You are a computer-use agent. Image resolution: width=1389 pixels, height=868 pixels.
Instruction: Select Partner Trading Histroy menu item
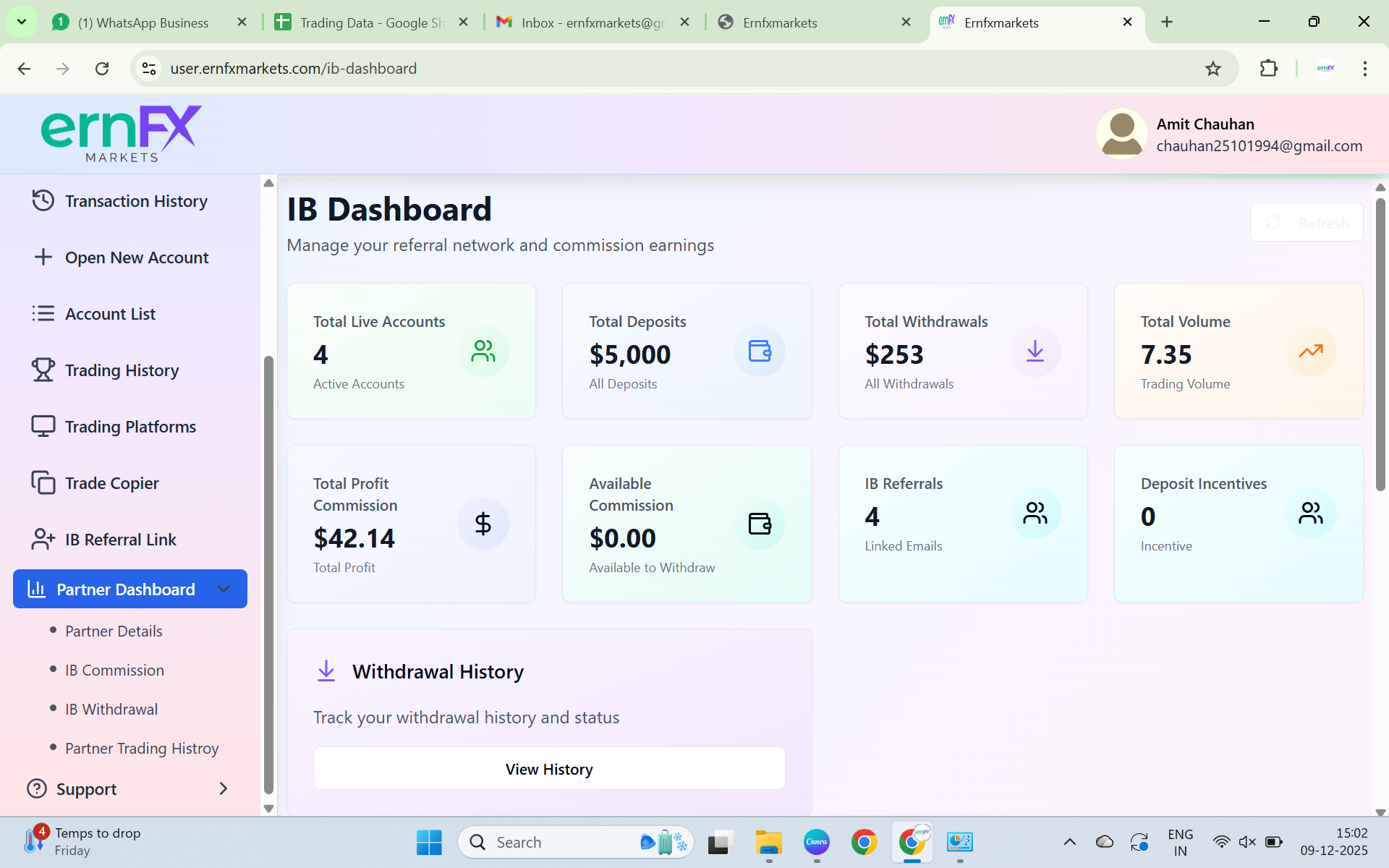pos(142,748)
